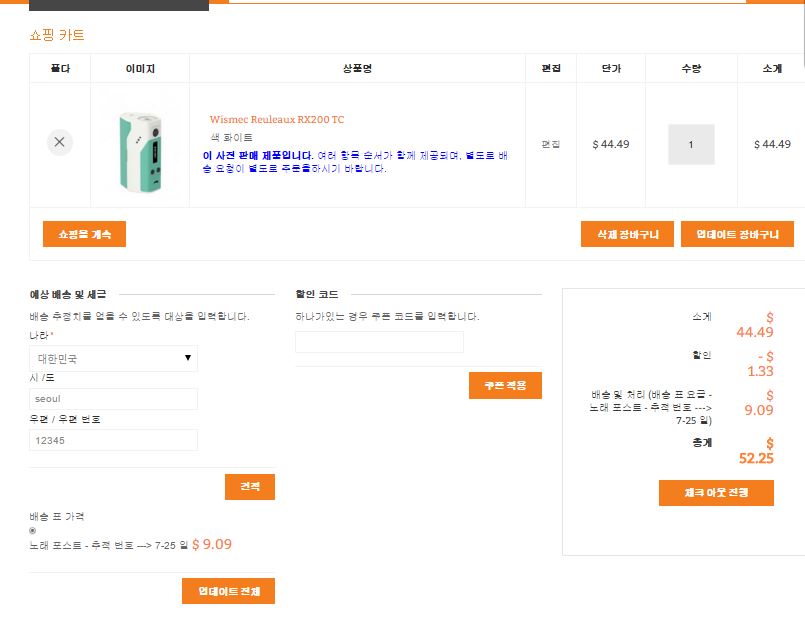Click the 업데이트 장바구니 update cart button
The image size is (805, 633).
coord(737,234)
